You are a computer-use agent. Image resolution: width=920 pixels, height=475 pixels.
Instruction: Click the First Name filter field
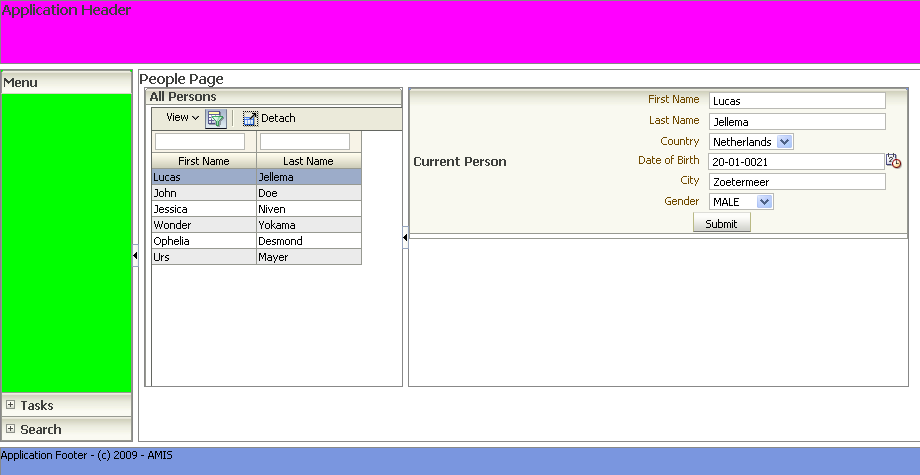pos(199,141)
